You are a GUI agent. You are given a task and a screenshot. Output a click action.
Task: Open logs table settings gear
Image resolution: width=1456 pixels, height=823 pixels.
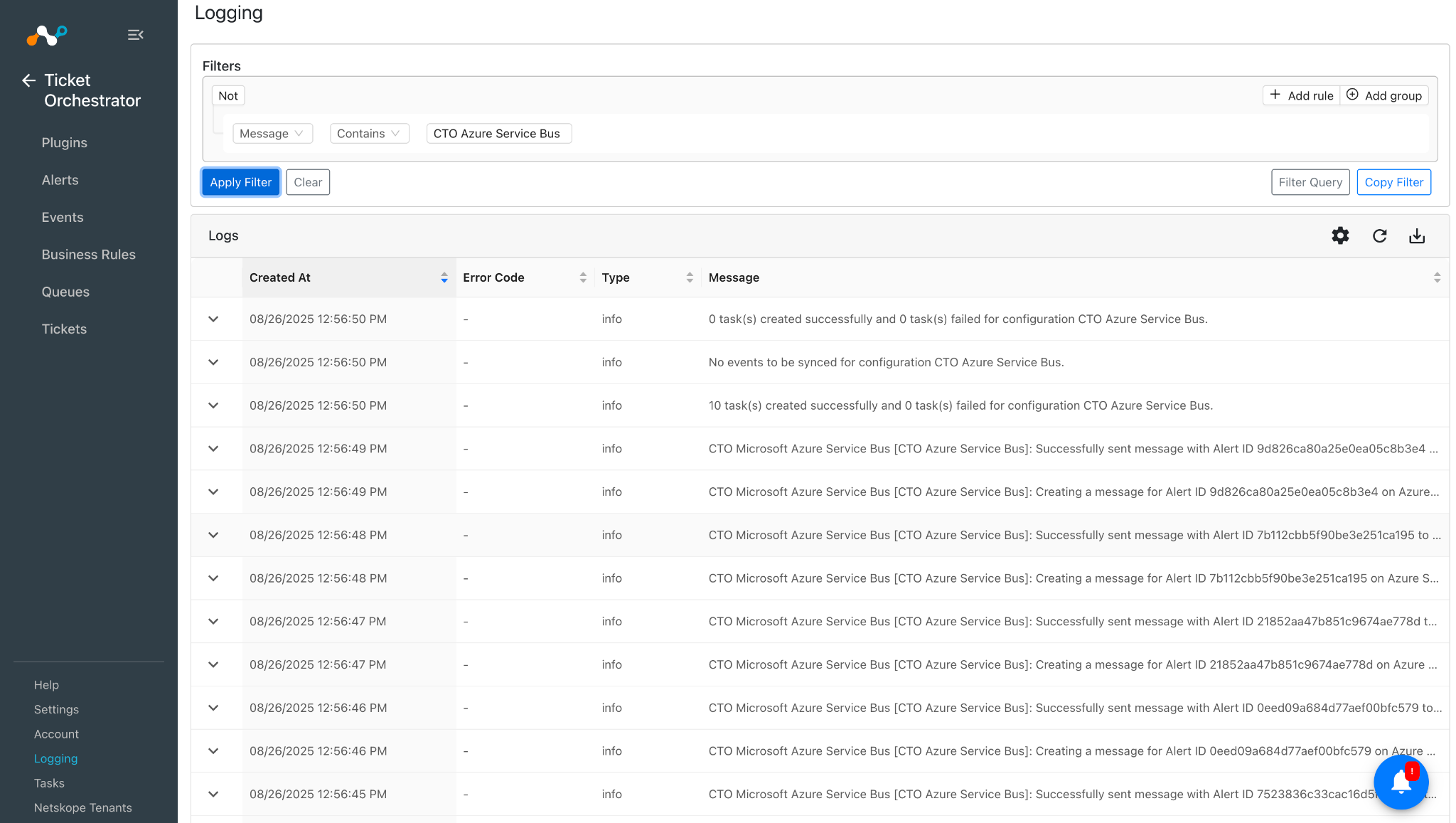tap(1340, 236)
